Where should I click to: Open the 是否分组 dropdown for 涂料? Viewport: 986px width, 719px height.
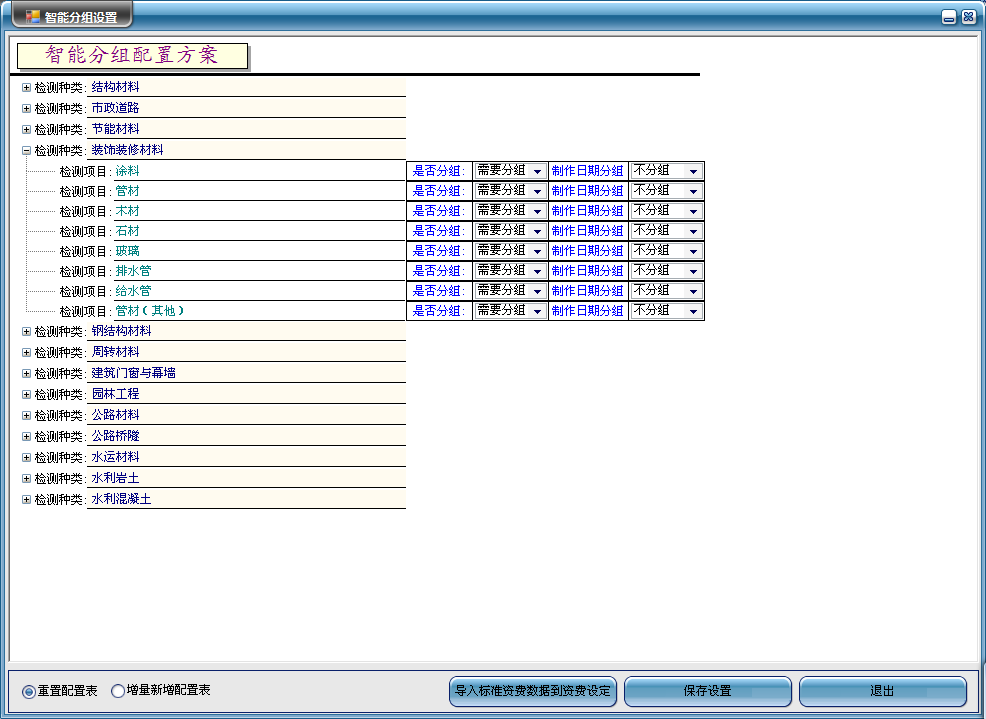tap(537, 171)
